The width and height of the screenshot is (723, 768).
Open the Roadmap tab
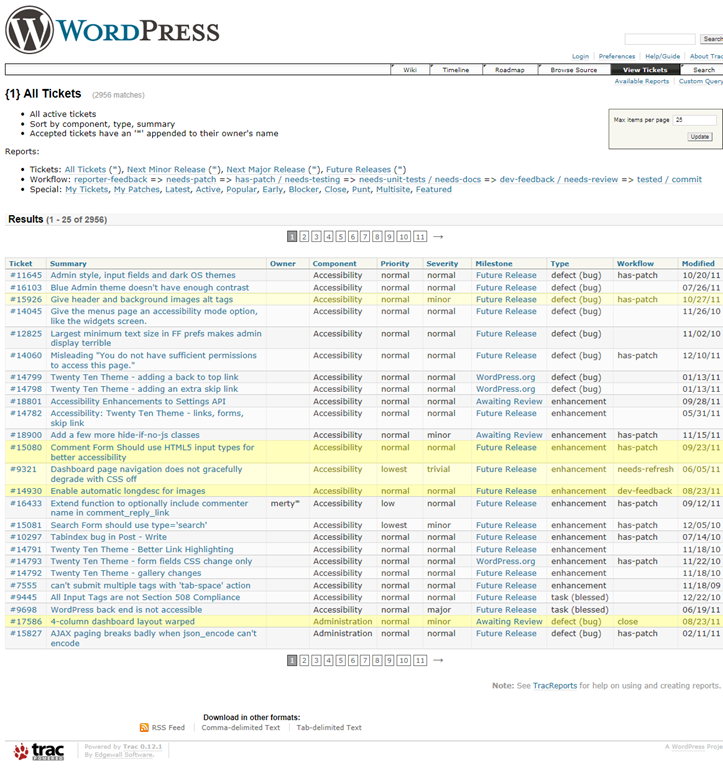(509, 70)
